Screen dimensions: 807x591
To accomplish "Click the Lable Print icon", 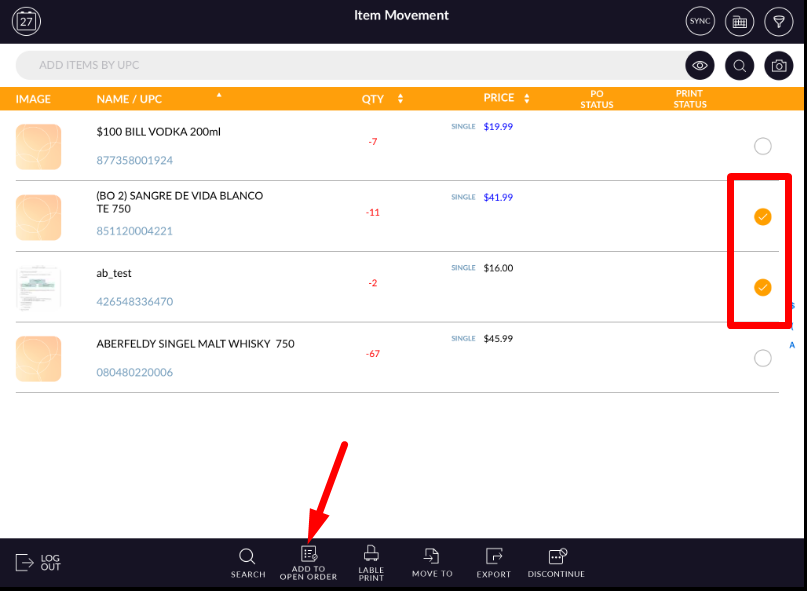I will tap(371, 562).
